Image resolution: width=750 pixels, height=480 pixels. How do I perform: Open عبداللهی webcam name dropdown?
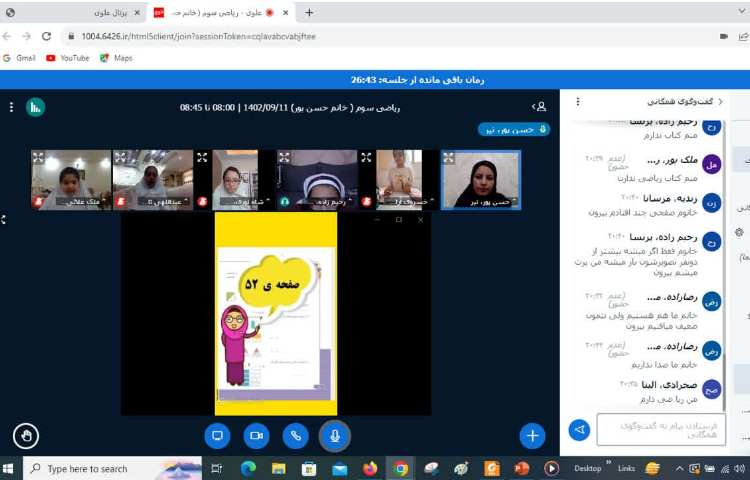(x=163, y=202)
